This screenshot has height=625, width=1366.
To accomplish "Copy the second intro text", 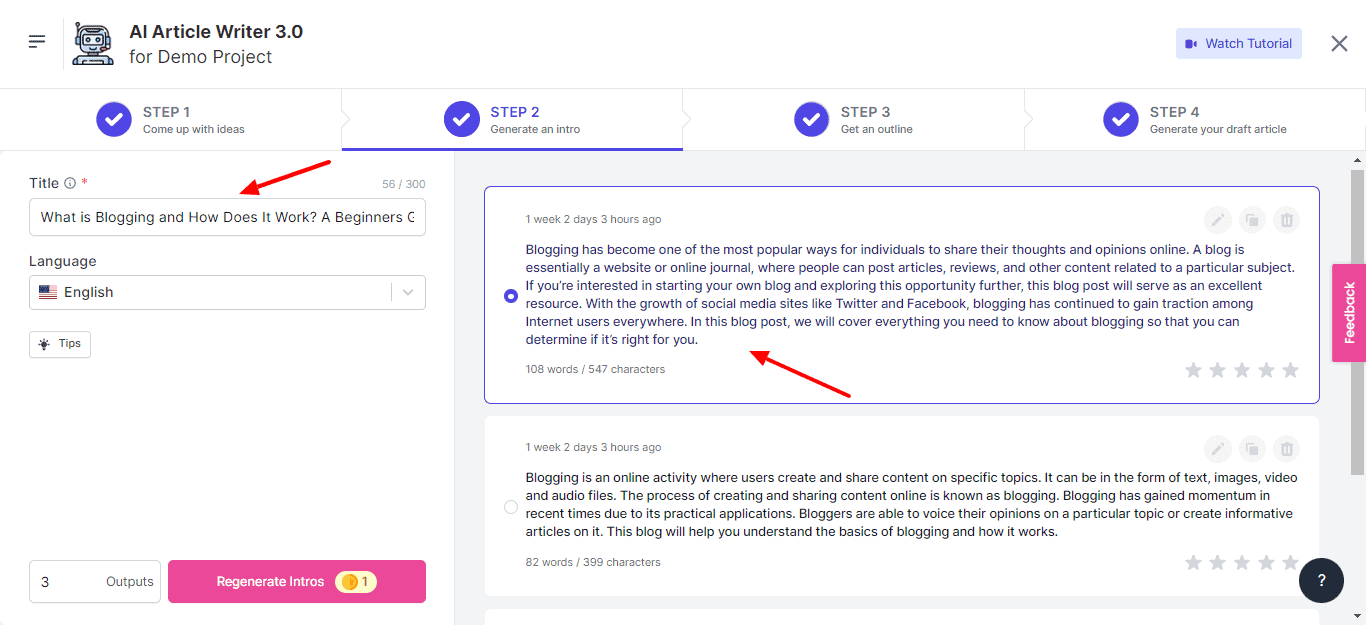I will [x=1252, y=448].
